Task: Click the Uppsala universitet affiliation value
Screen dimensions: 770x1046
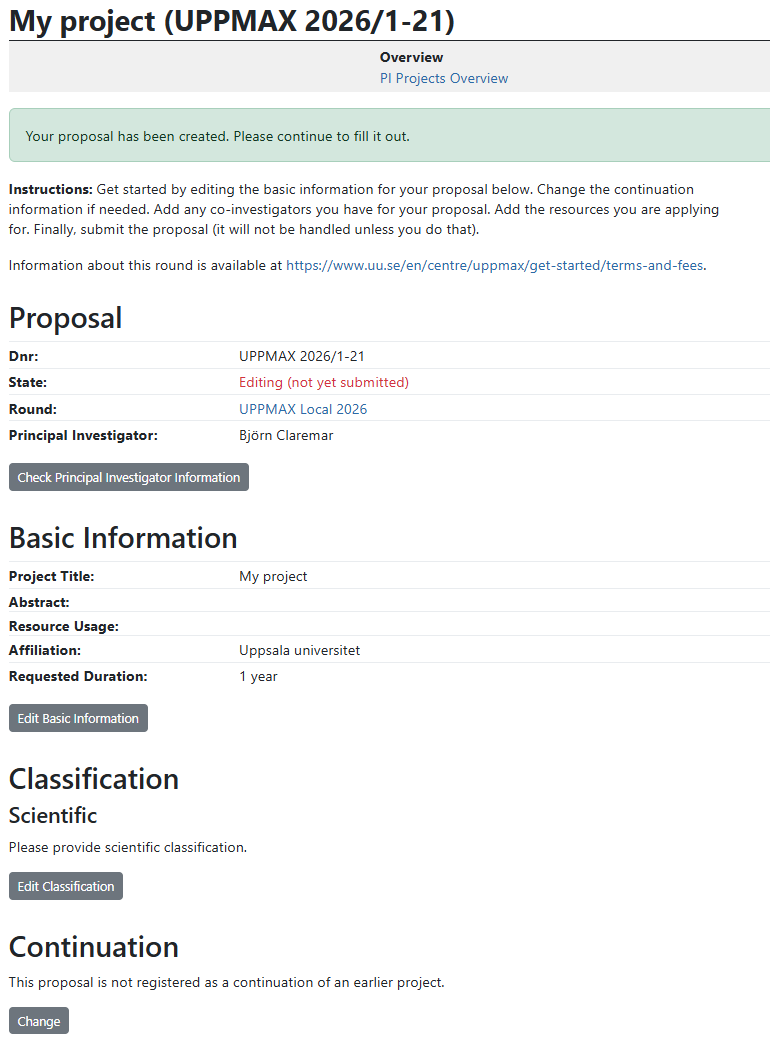Action: pyautogui.click(x=299, y=650)
